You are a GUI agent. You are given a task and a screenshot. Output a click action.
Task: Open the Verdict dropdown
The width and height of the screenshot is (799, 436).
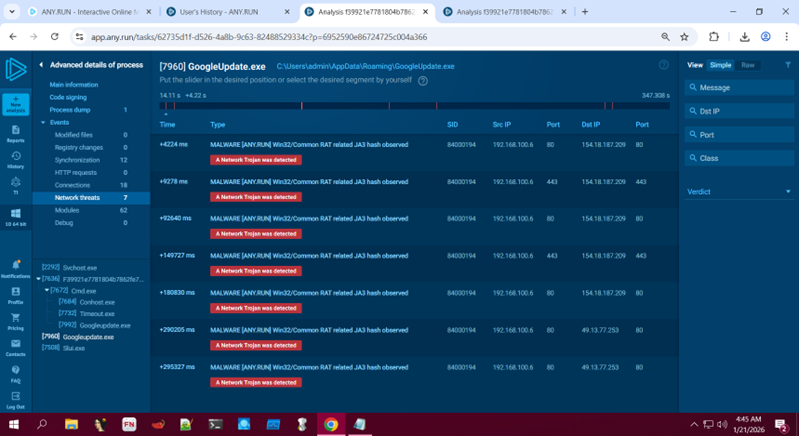[739, 192]
